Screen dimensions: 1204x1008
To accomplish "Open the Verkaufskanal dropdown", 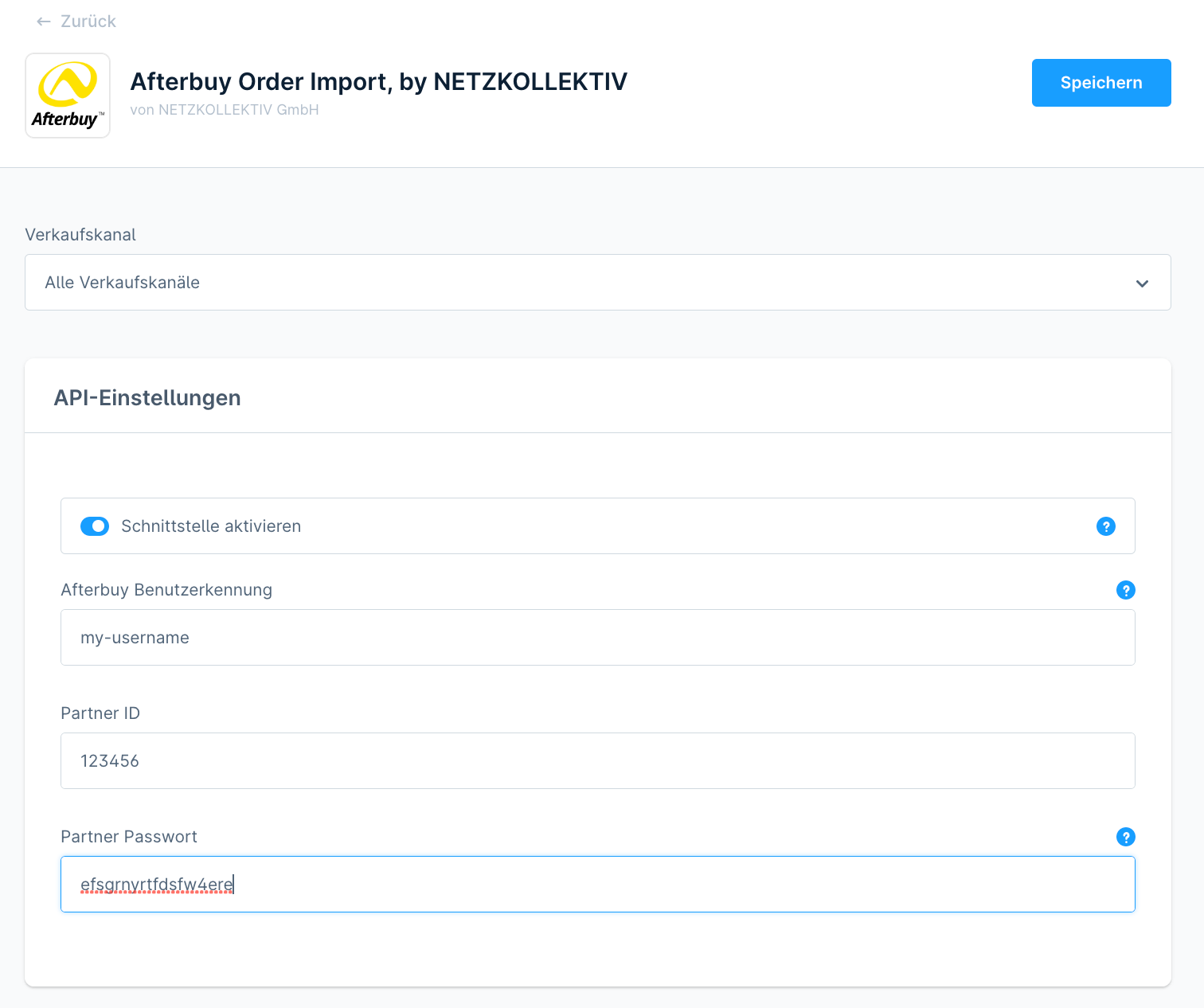I will [x=598, y=283].
